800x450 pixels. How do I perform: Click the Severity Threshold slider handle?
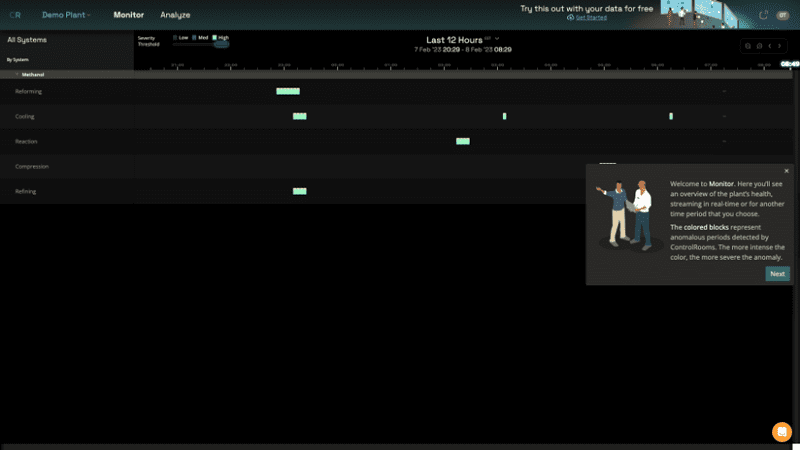(x=222, y=44)
